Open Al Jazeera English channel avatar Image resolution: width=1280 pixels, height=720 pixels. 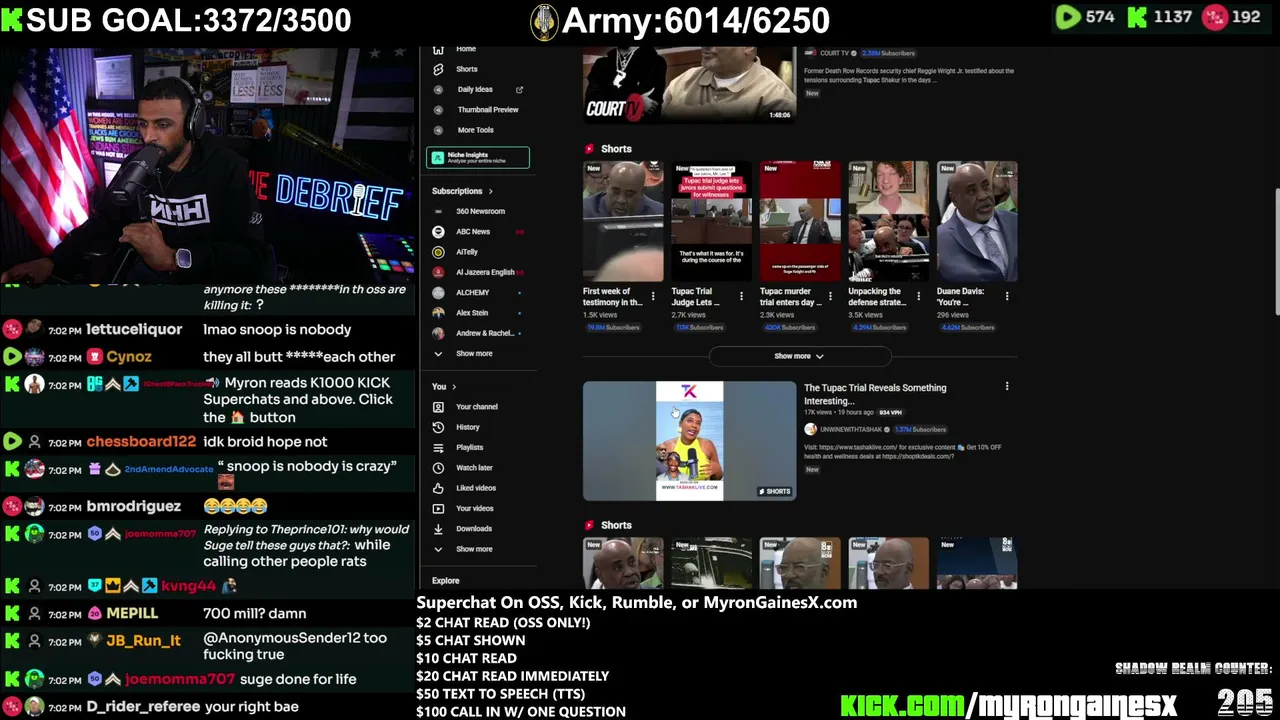pyautogui.click(x=438, y=272)
